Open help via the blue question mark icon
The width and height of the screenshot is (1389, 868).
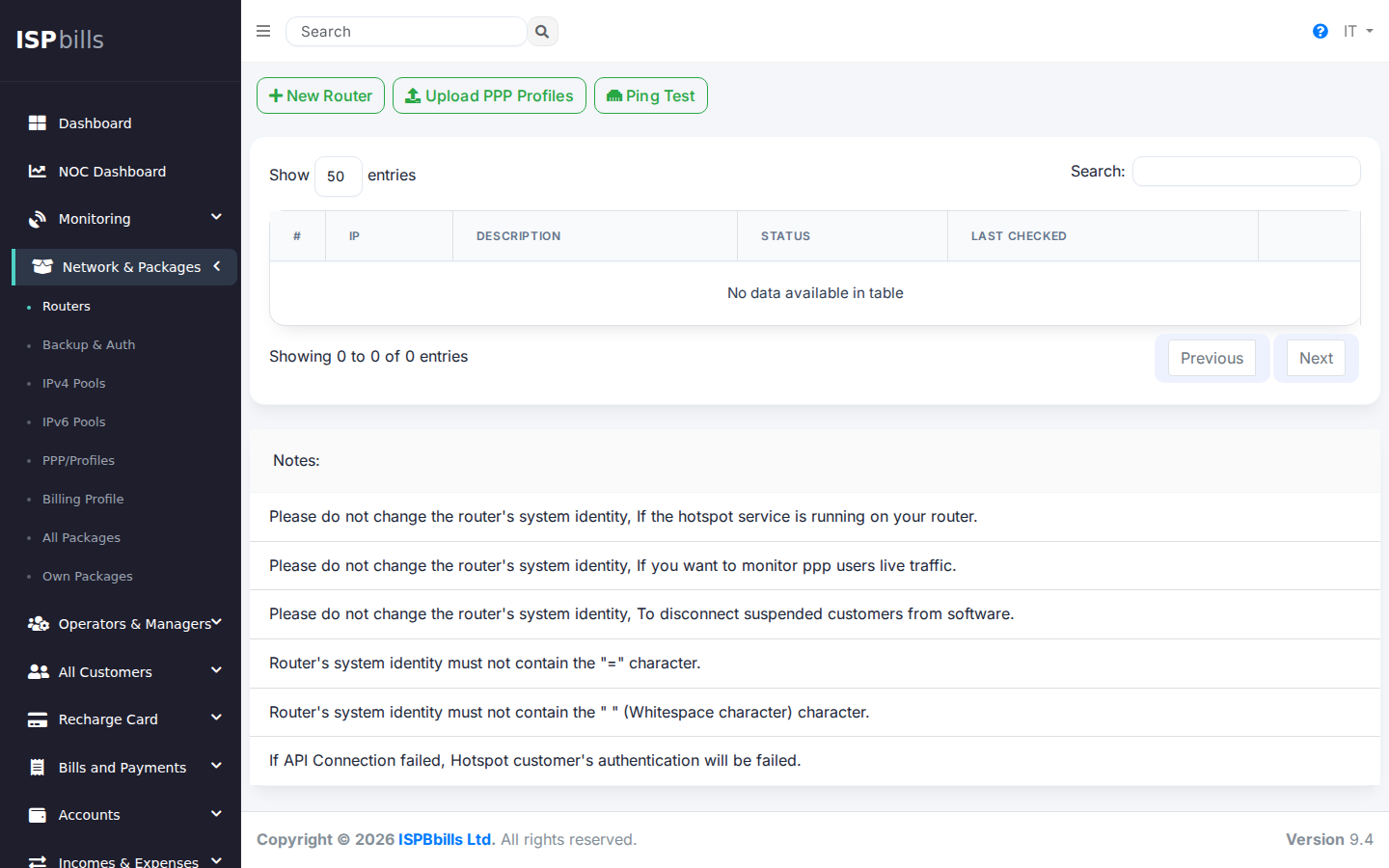click(x=1320, y=31)
